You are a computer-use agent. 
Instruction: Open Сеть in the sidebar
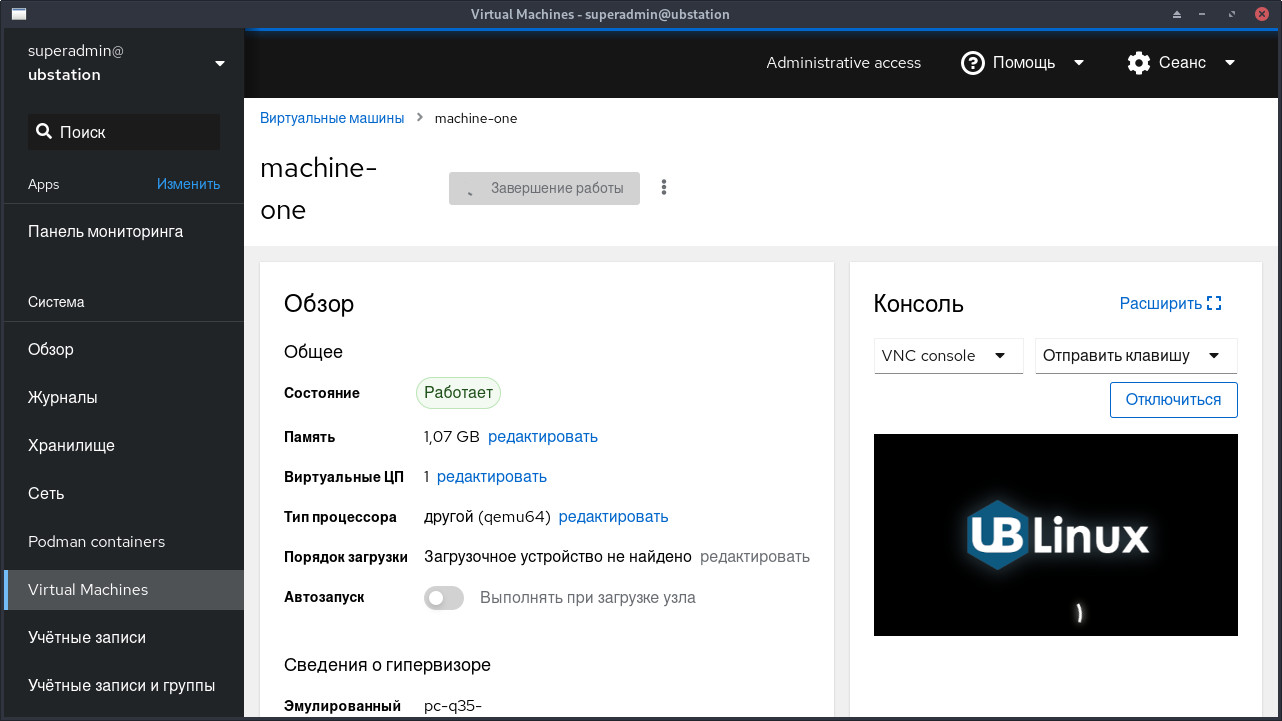pyautogui.click(x=124, y=493)
